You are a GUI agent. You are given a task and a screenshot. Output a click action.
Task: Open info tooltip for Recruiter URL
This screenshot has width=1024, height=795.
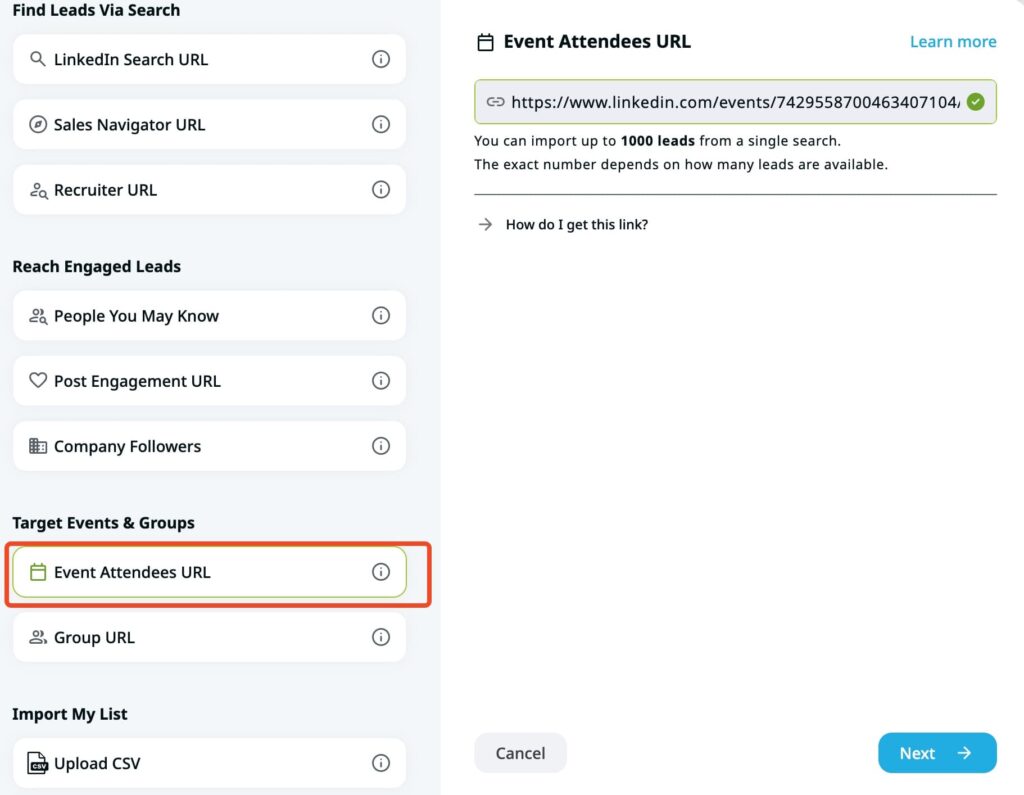[x=380, y=190]
